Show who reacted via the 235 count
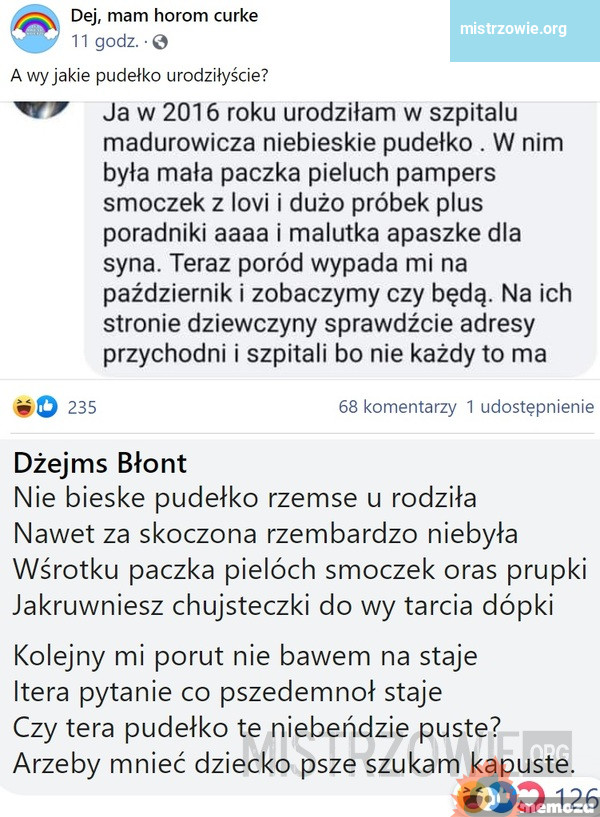Screen dimensions: 600x817 [x=82, y=407]
